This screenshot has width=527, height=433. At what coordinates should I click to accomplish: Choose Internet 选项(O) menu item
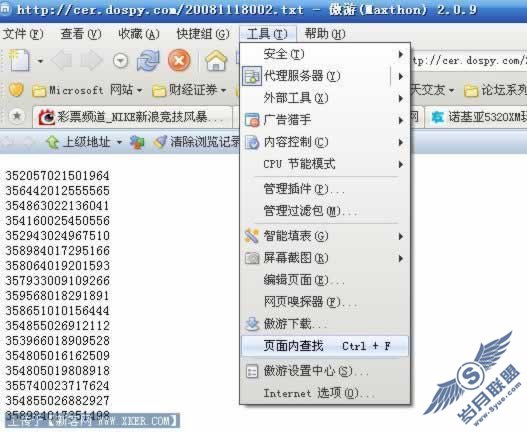pyautogui.click(x=325, y=393)
